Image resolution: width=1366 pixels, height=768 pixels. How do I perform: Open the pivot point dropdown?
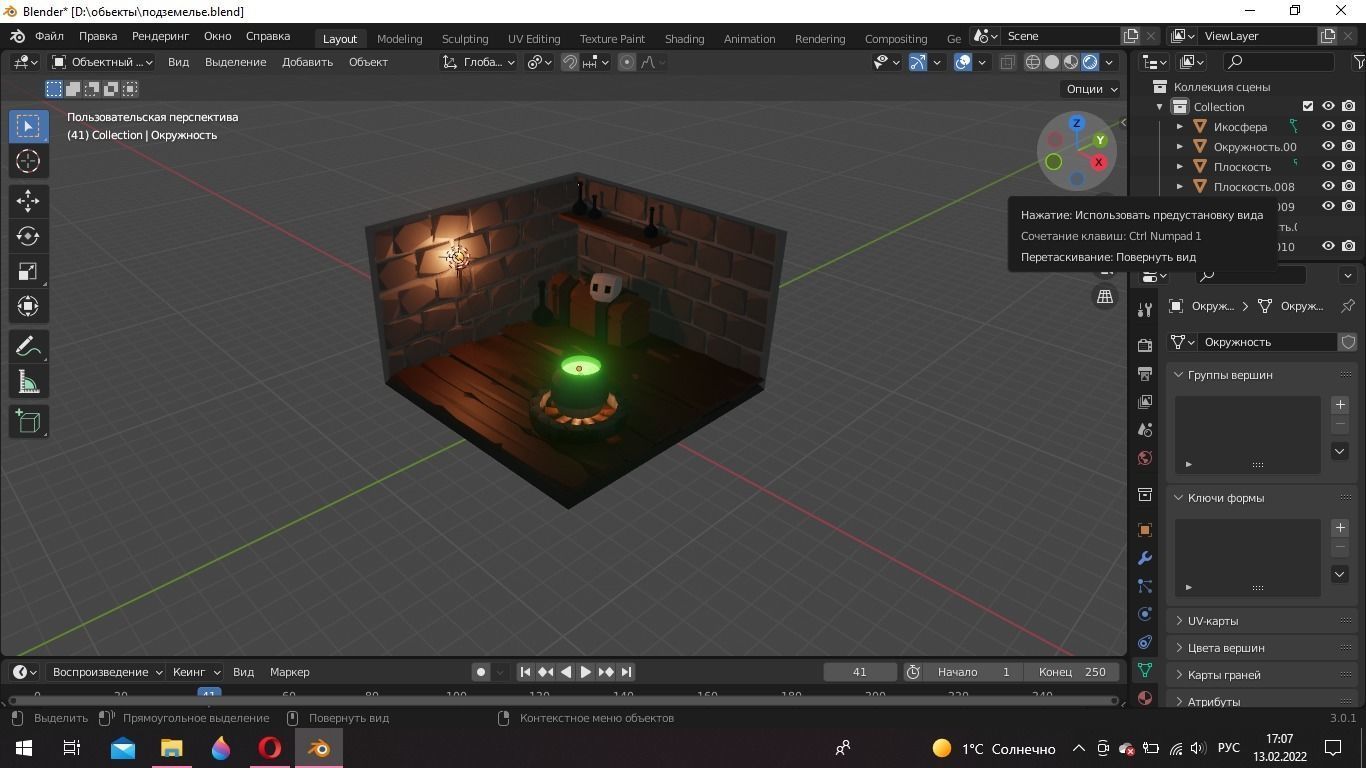click(x=540, y=62)
